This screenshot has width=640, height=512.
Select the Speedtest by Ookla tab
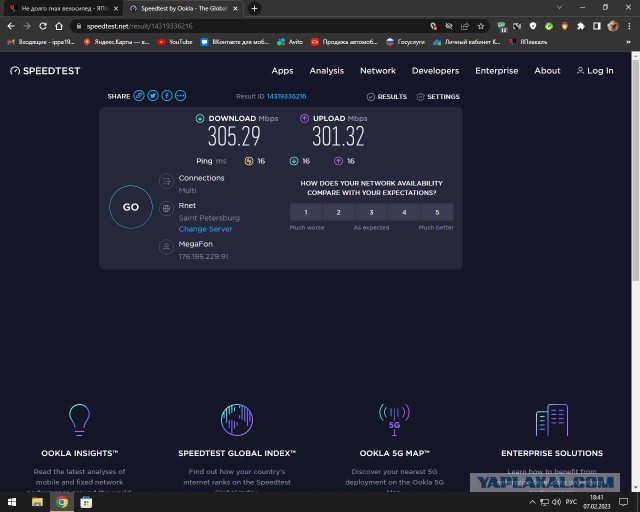184,9
